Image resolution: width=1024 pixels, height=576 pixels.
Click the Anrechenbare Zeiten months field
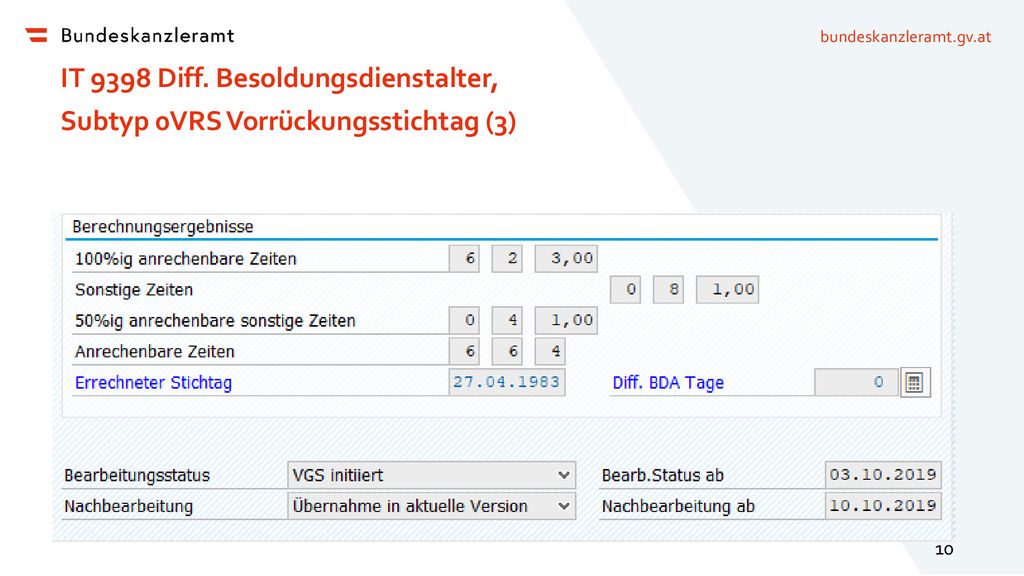507,351
